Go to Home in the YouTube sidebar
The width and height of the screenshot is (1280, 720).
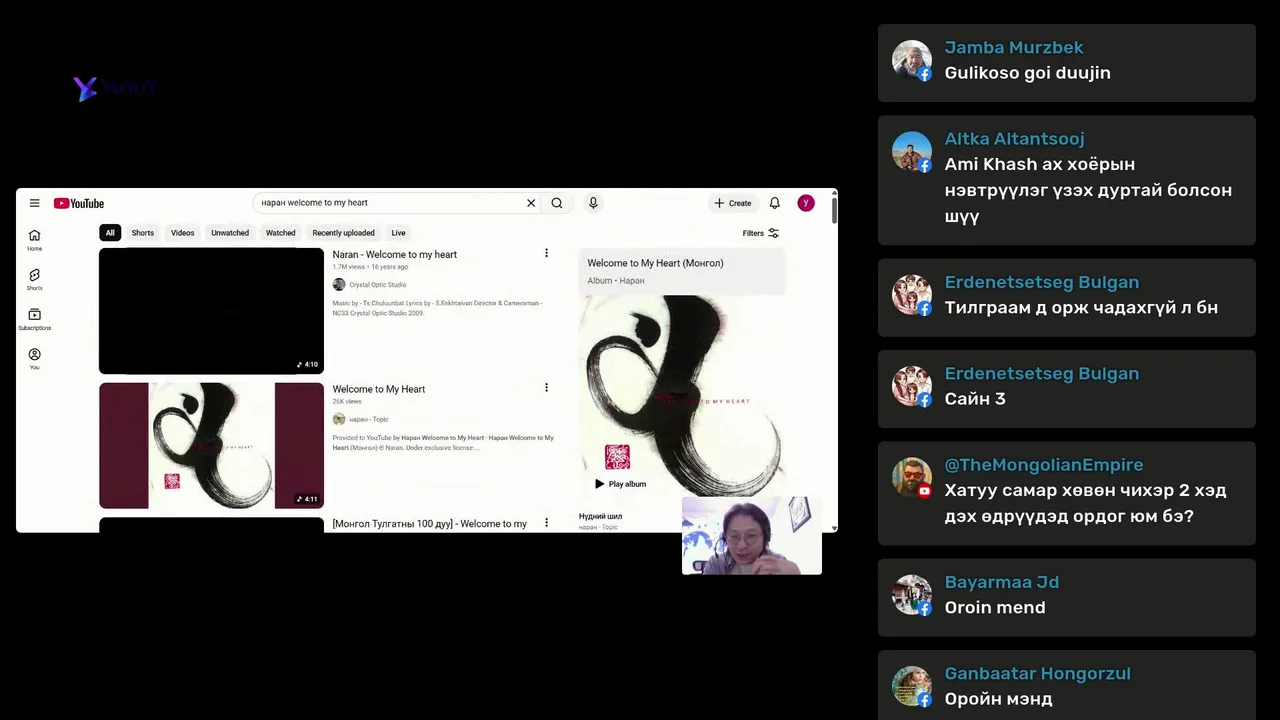[x=34, y=240]
